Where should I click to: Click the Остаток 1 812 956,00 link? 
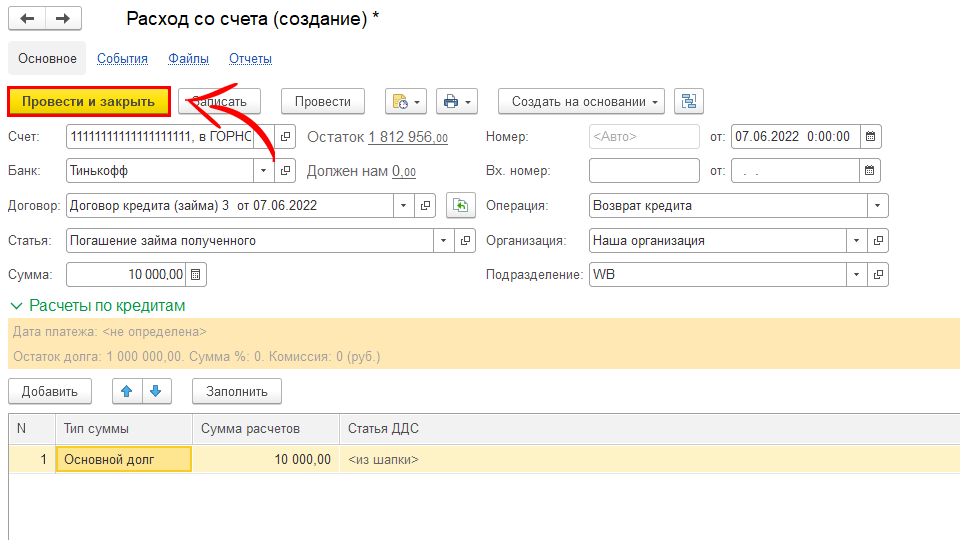tap(408, 137)
